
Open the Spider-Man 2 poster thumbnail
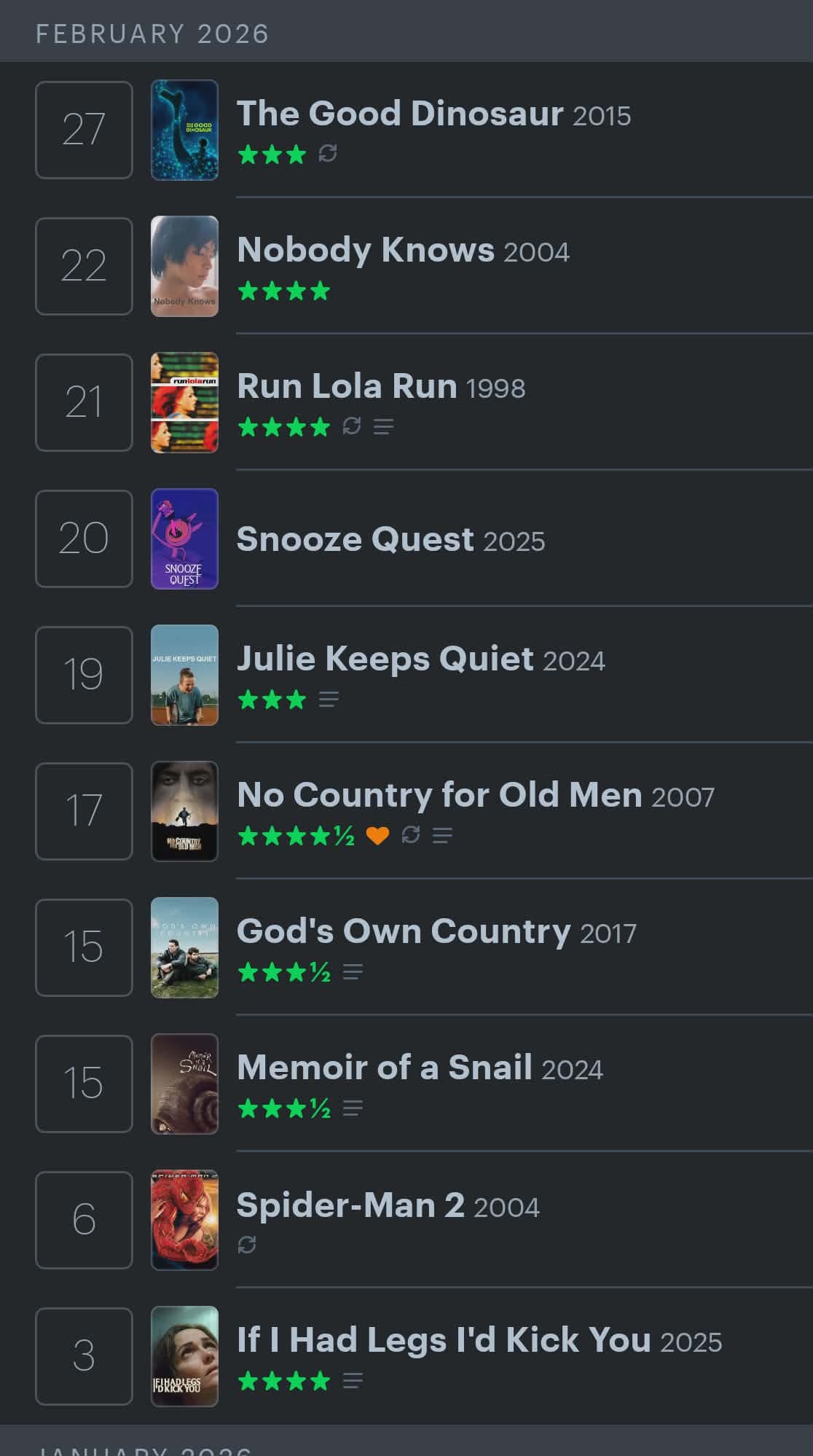[x=184, y=1220]
